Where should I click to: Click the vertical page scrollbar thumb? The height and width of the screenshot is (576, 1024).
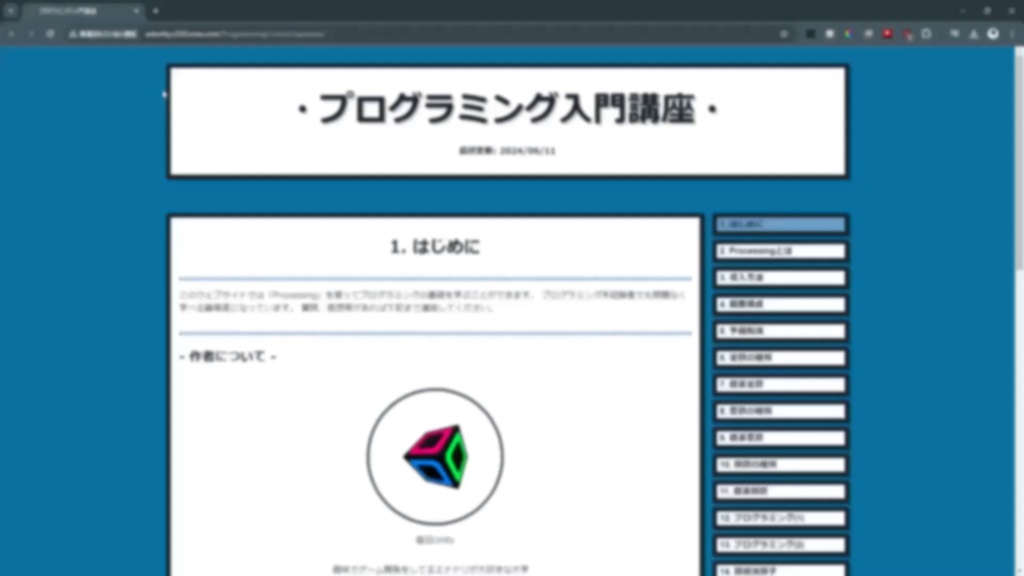point(1019,160)
